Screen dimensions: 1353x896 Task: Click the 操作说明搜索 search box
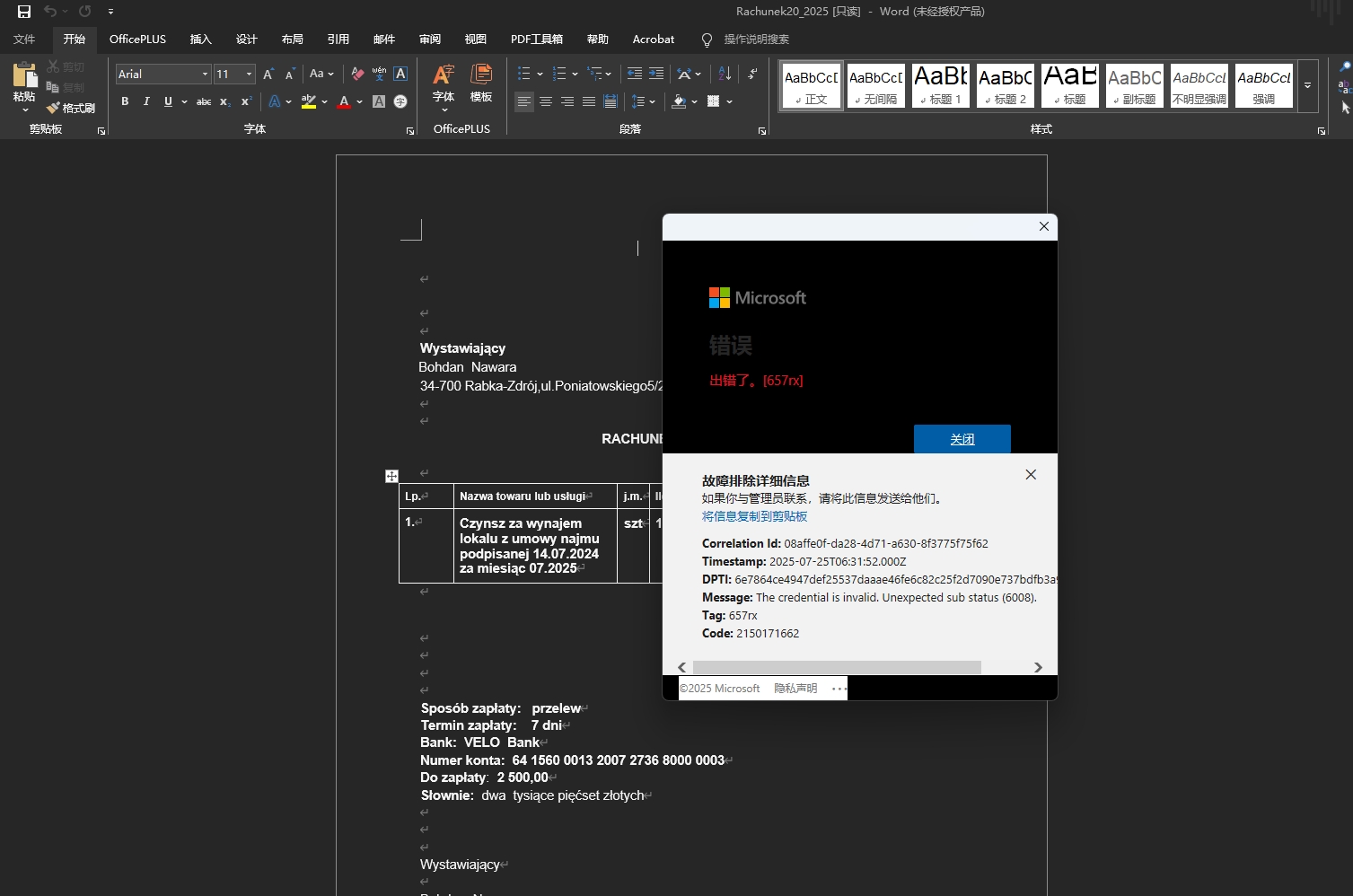(x=757, y=40)
